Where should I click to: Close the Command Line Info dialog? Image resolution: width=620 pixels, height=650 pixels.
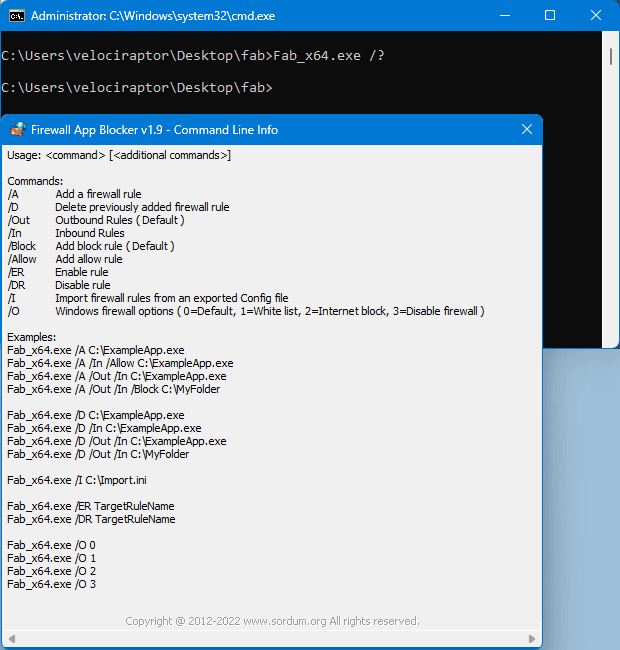click(x=527, y=129)
